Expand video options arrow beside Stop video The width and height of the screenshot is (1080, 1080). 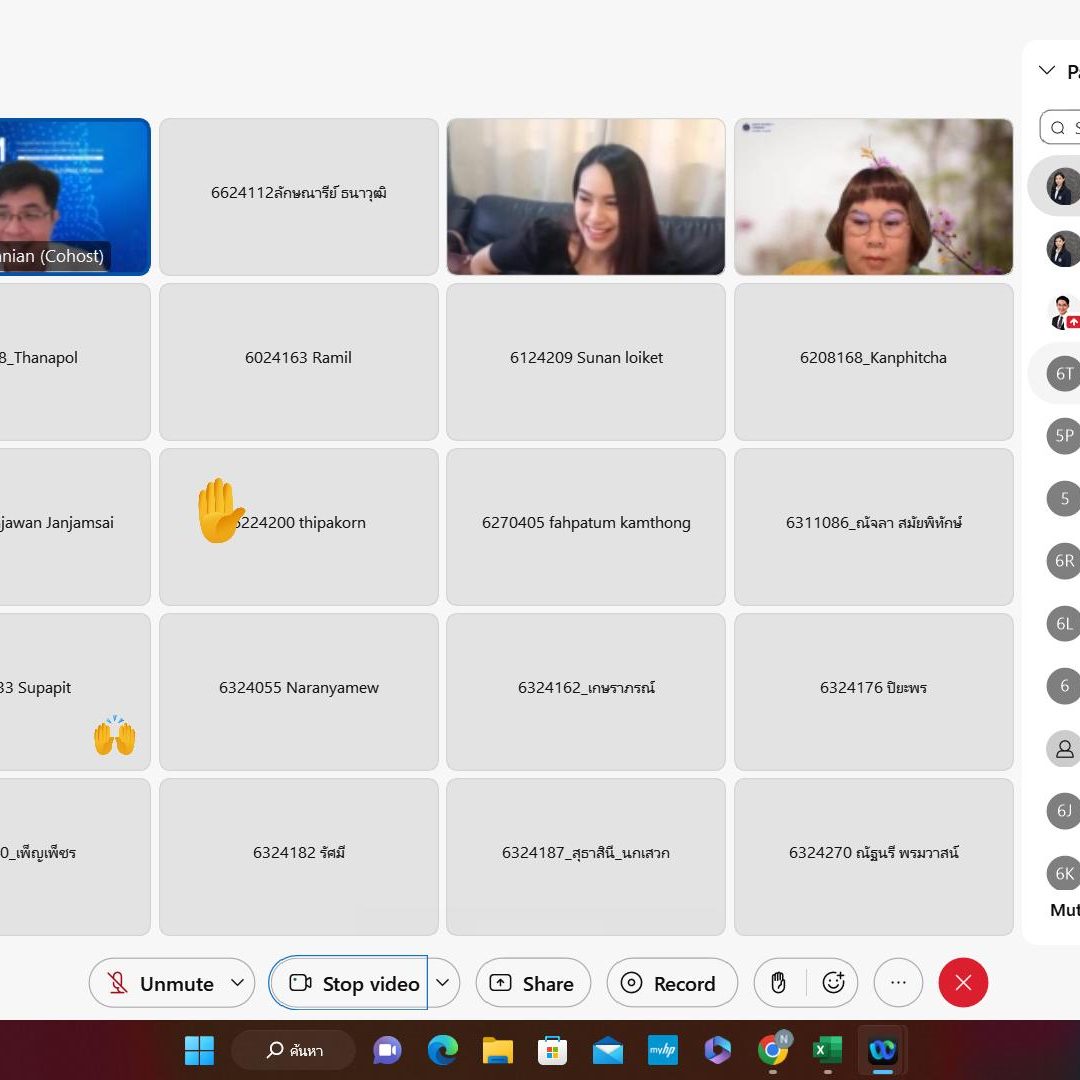tap(442, 983)
